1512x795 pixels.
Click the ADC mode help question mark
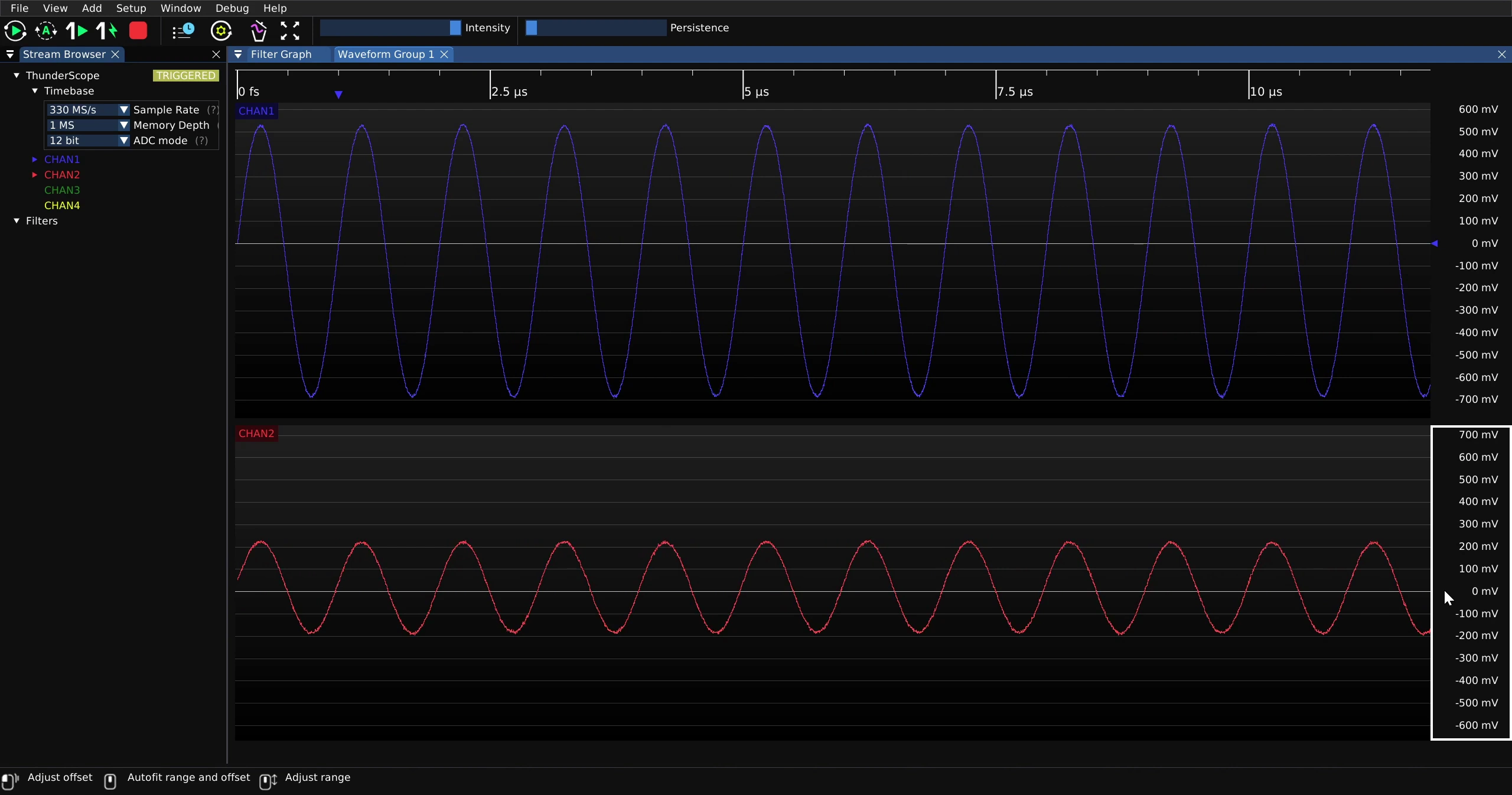(201, 141)
